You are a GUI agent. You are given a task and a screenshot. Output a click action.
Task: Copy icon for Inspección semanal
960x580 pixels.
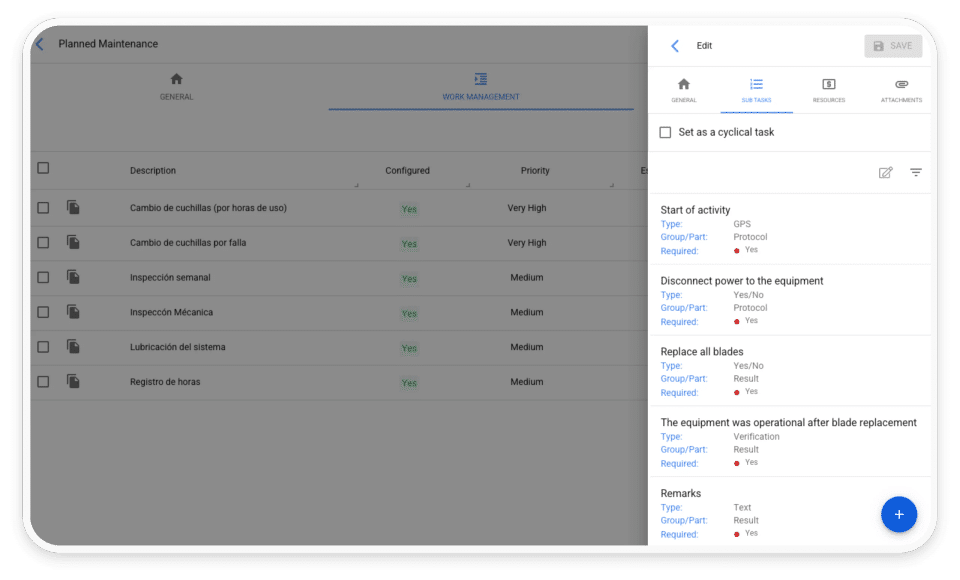73,277
